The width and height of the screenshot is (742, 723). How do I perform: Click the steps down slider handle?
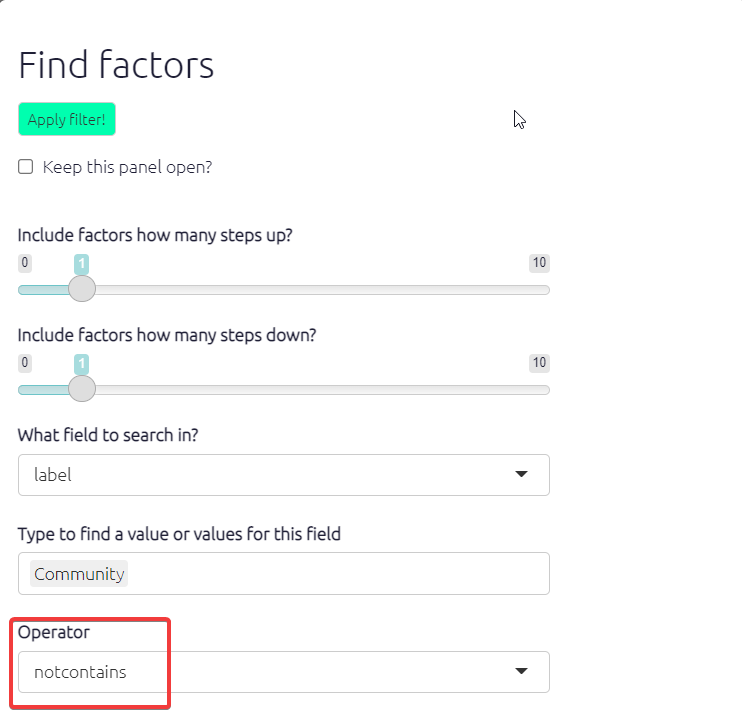(82, 388)
